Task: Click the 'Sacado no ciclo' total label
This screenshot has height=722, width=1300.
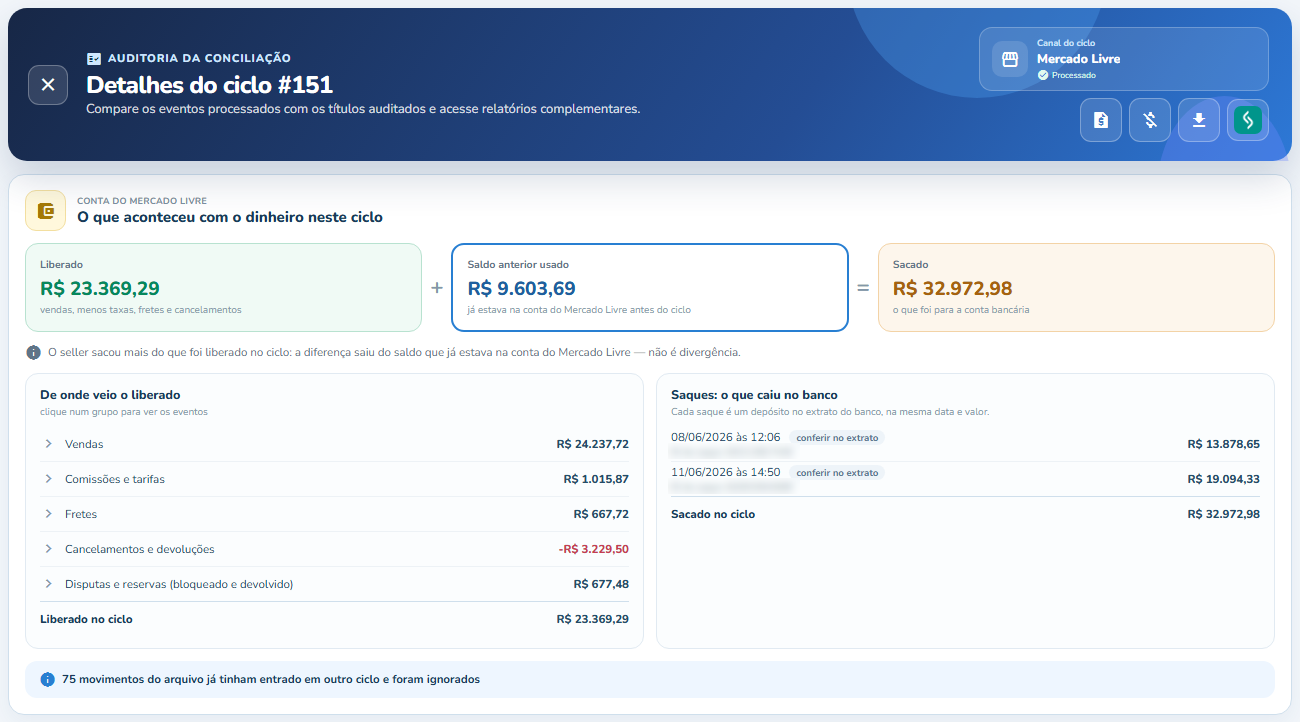Action: [713, 514]
